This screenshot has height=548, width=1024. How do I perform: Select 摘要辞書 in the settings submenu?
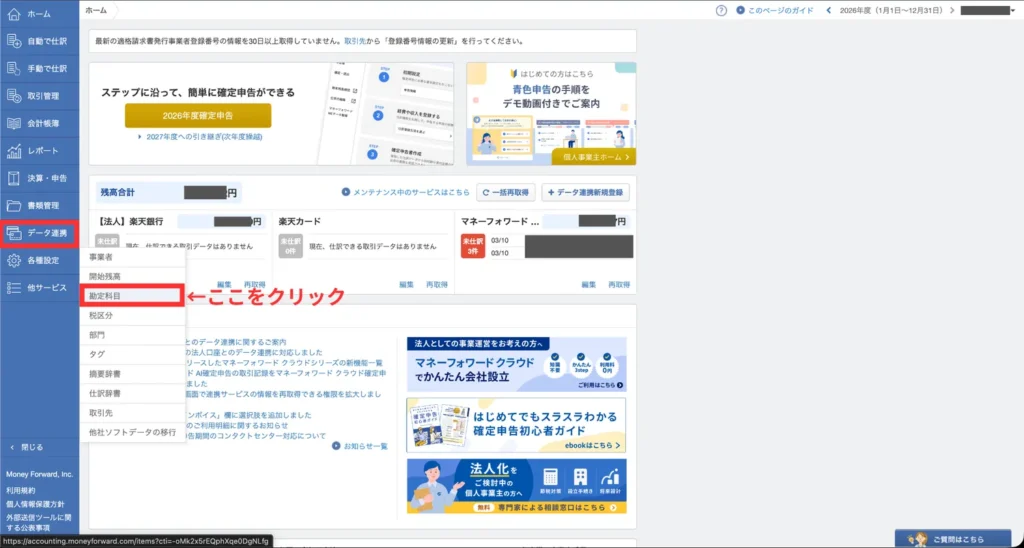[133, 374]
